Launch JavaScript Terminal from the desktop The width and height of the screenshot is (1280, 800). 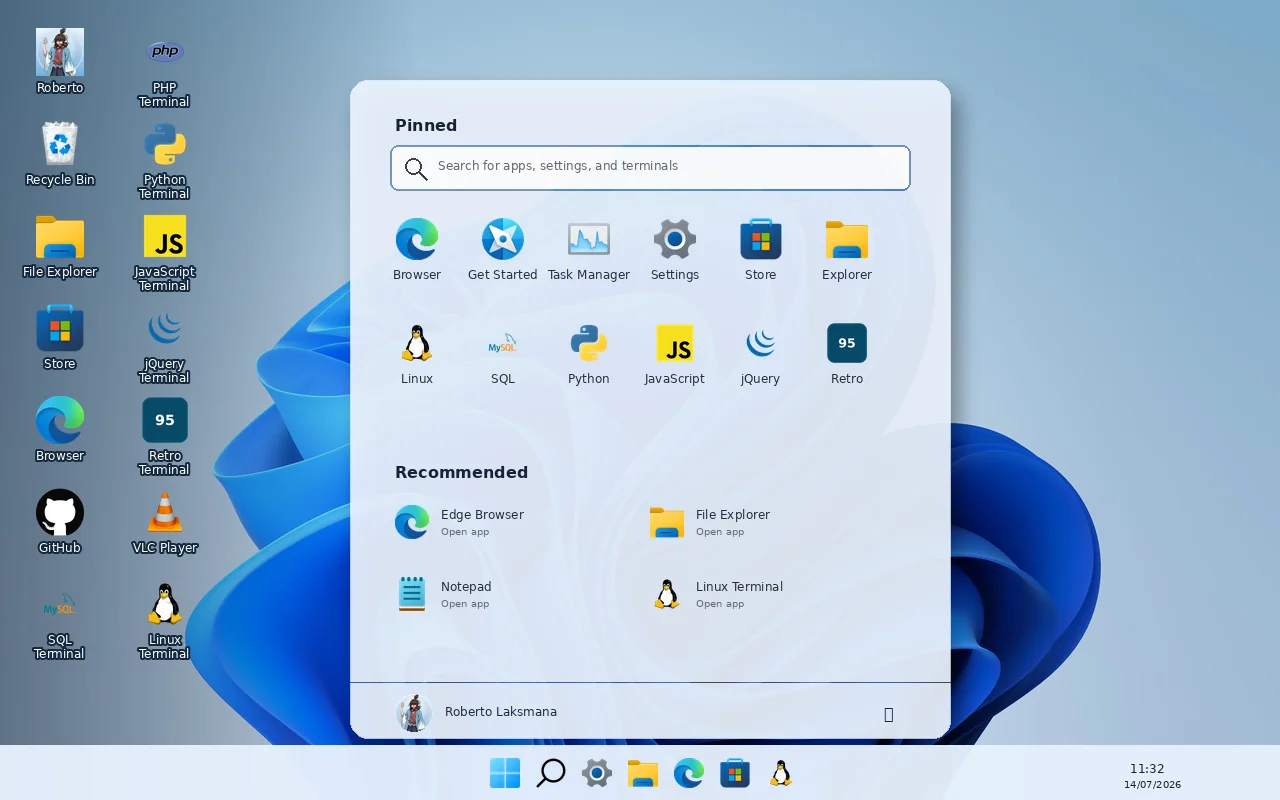pos(165,252)
